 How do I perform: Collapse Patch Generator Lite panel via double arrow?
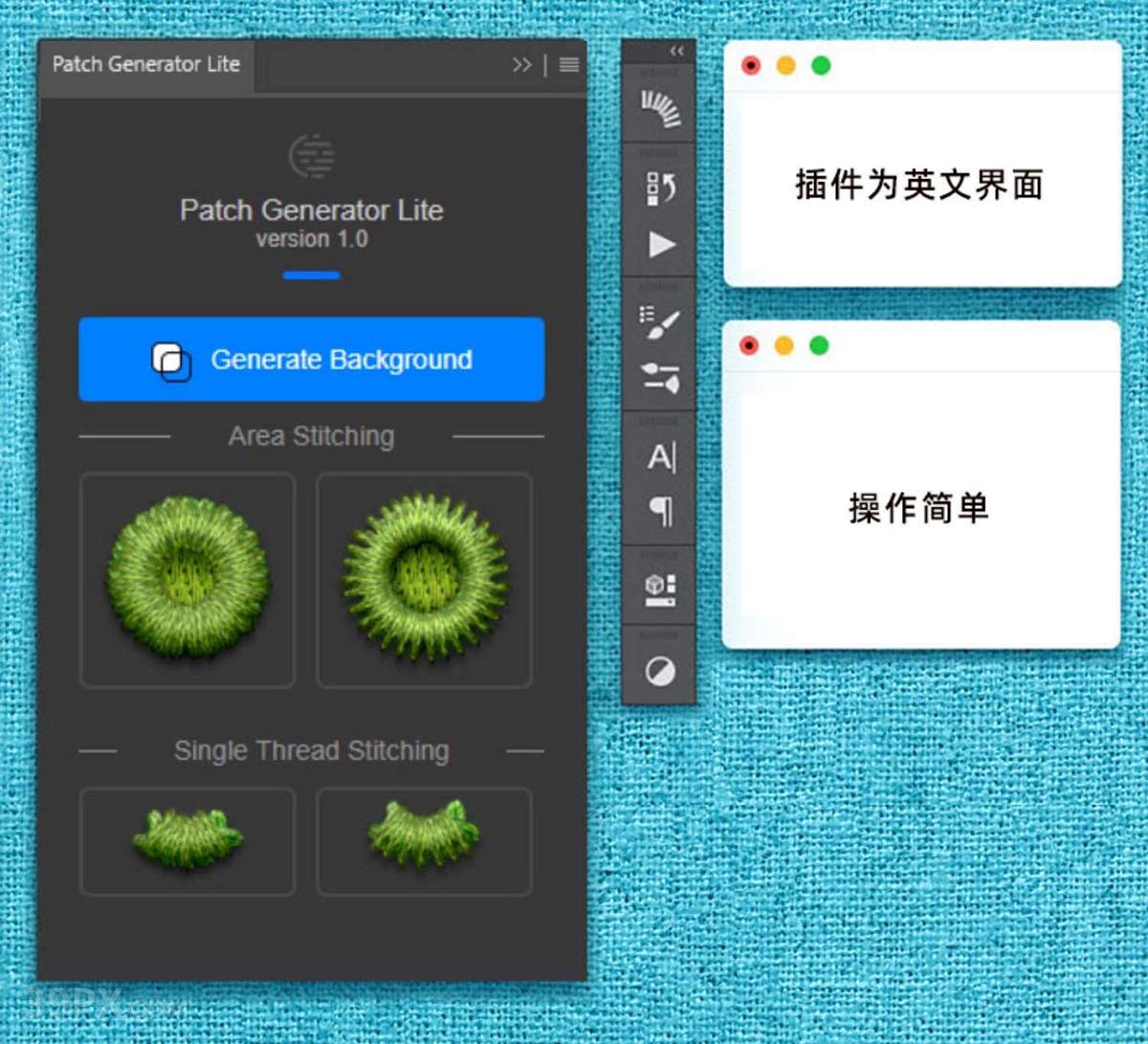point(522,65)
